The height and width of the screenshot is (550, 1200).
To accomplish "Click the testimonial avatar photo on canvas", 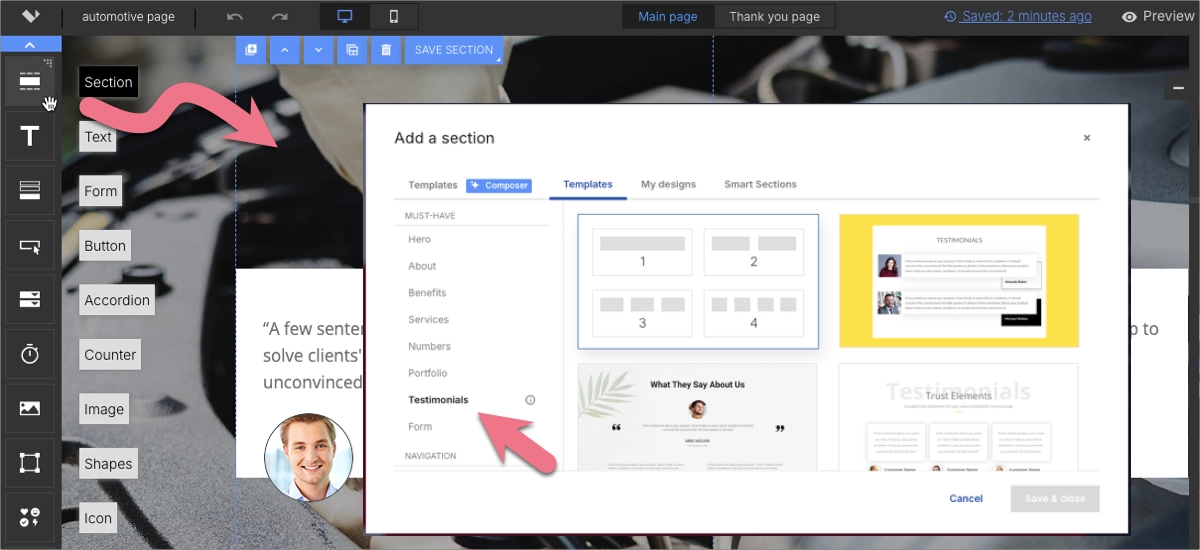I will (x=308, y=457).
